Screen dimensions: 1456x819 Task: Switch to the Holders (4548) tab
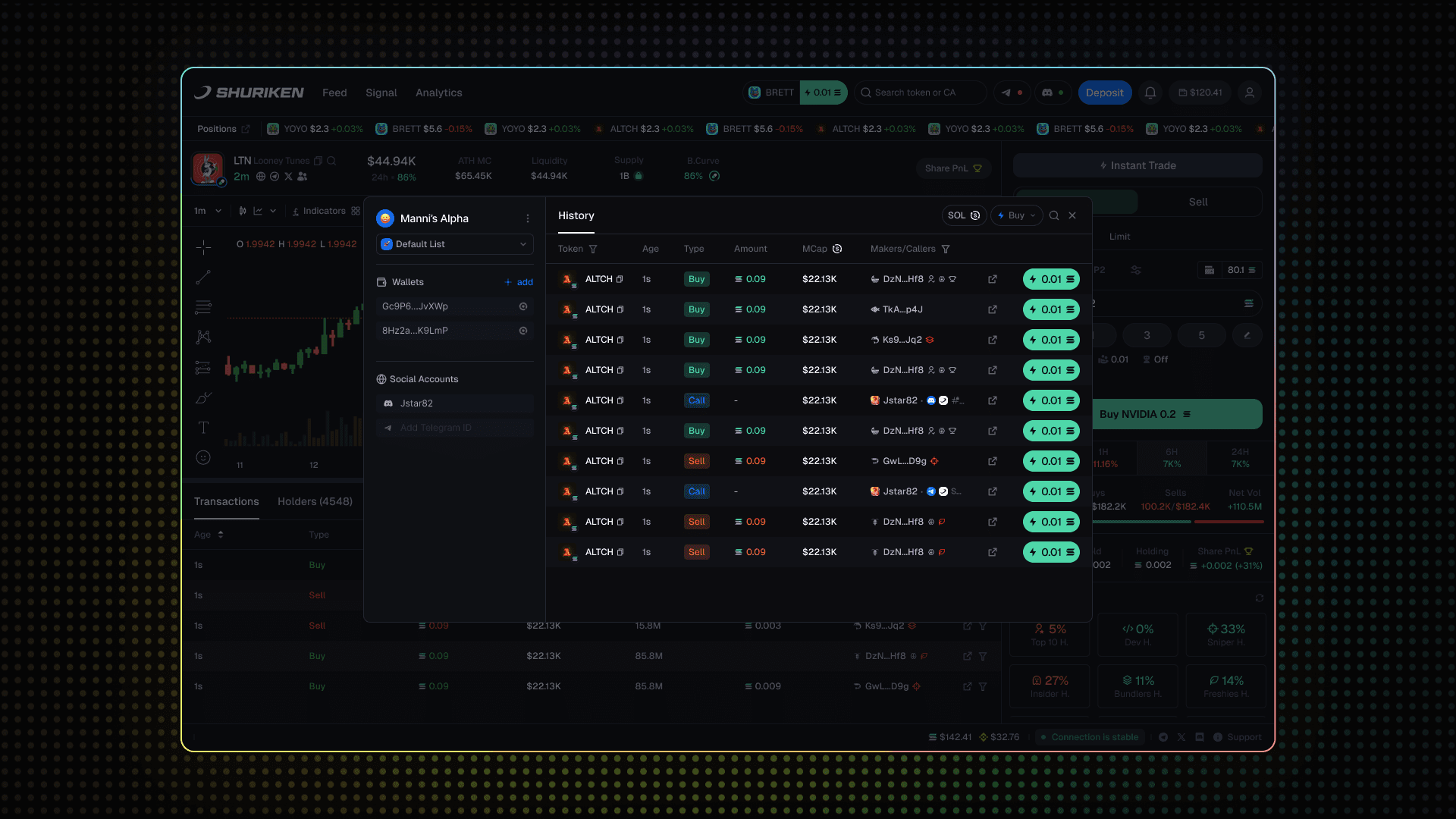tap(315, 501)
